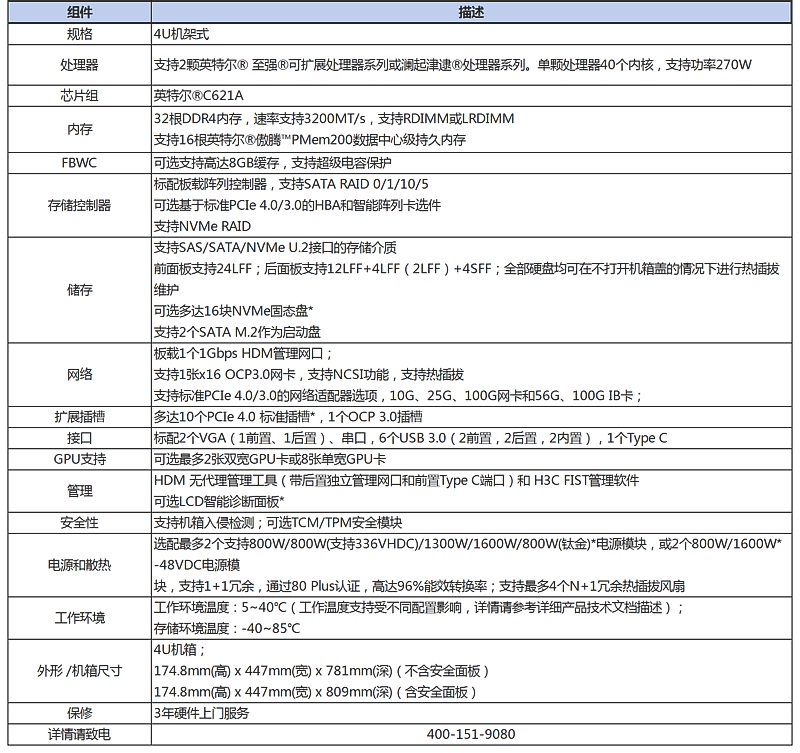Image resolution: width=800 pixels, height=753 pixels.
Task: Select the 可选LCD智能诊断面板 line
Action: pos(219,501)
